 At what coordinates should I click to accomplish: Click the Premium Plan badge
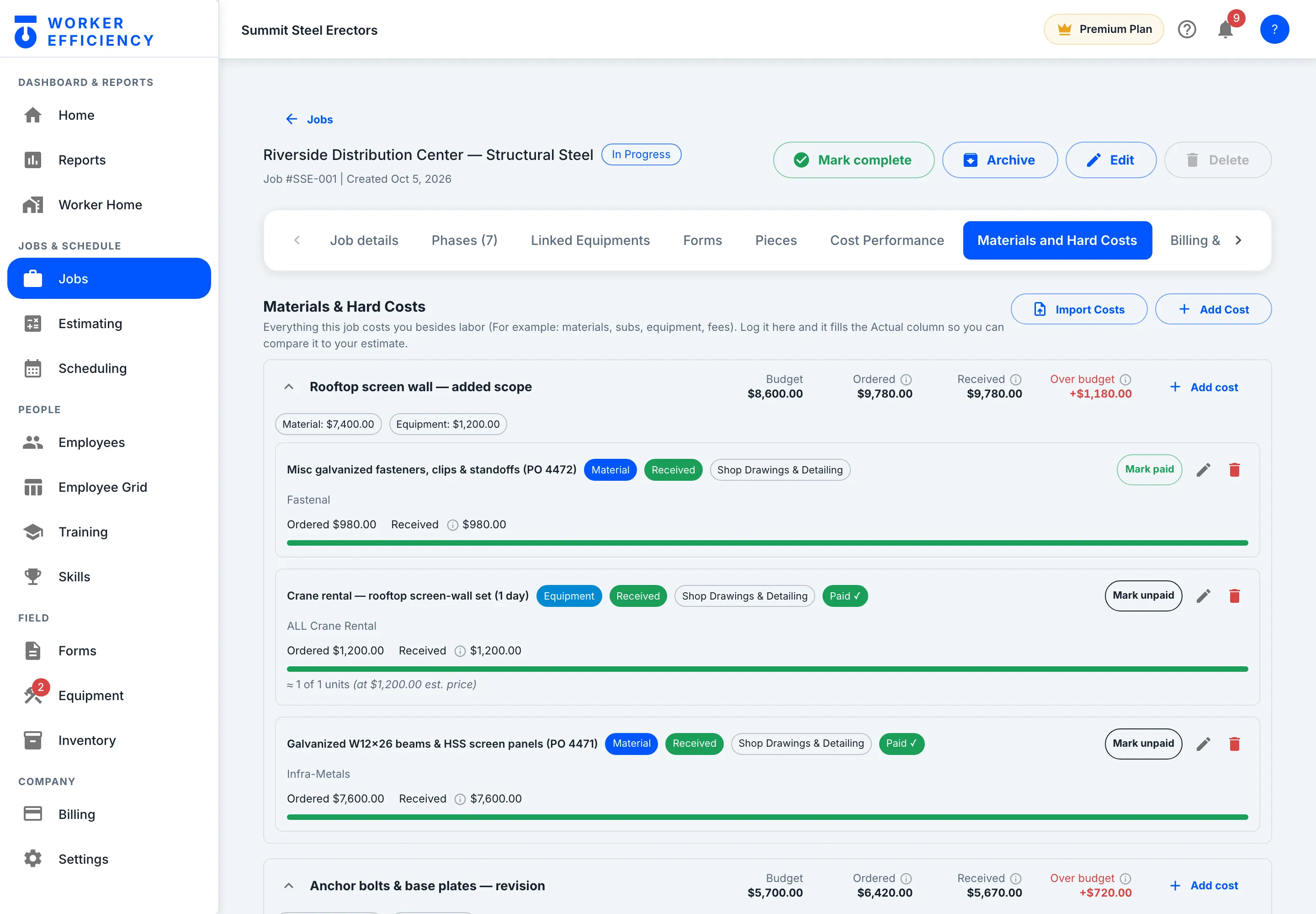click(1103, 29)
